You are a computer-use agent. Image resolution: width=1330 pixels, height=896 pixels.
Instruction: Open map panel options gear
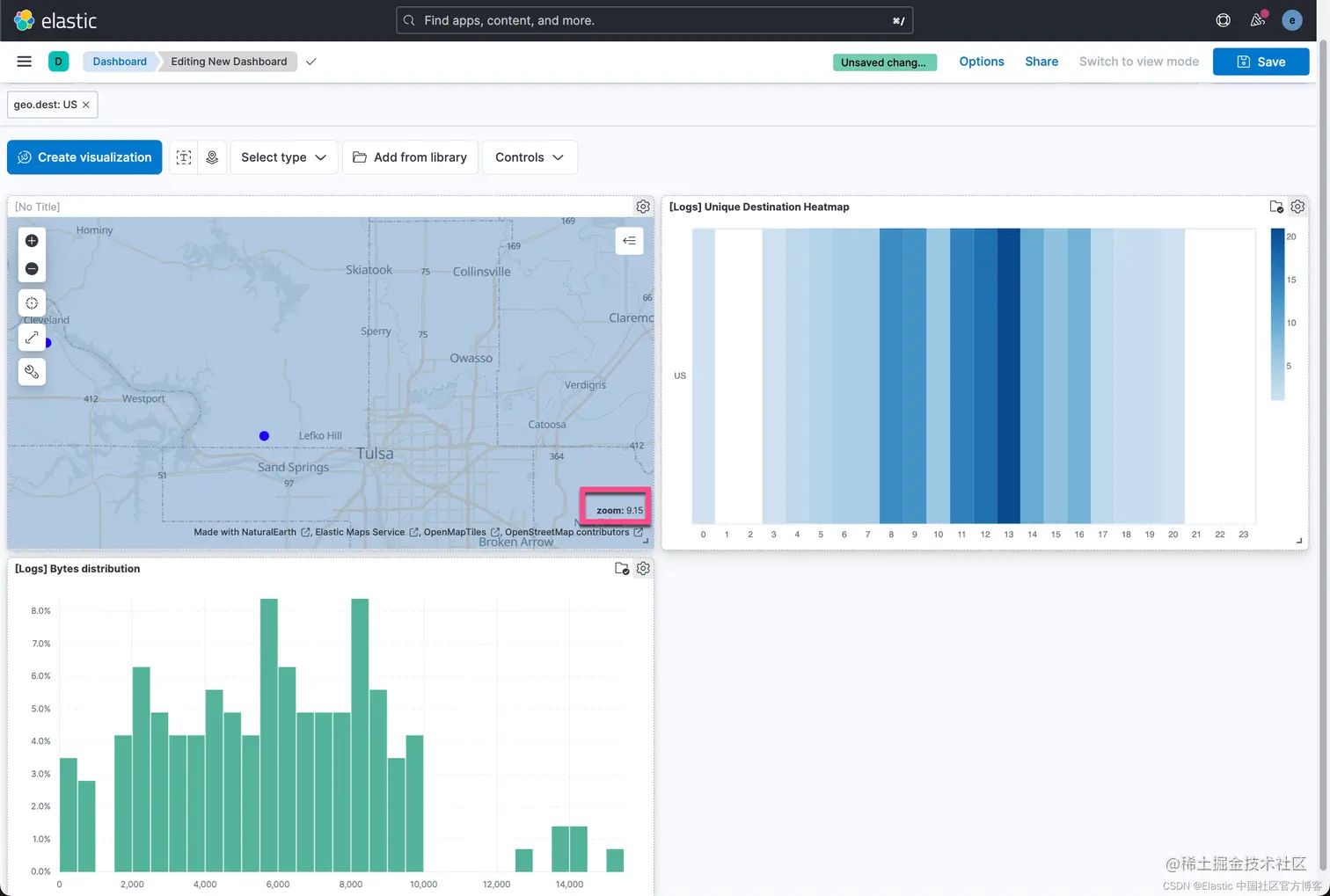click(x=643, y=207)
